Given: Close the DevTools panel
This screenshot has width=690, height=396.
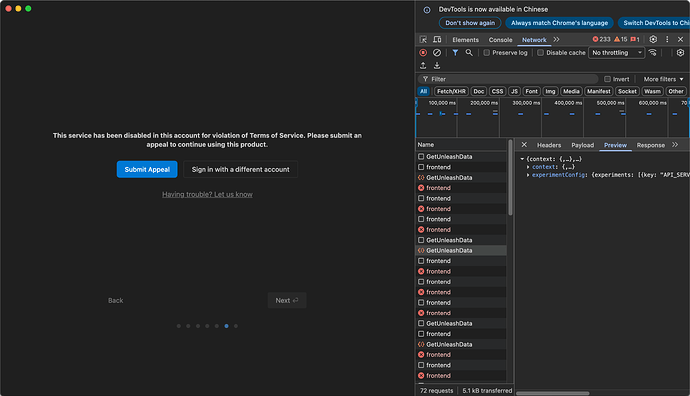Looking at the screenshot, I should 680,39.
